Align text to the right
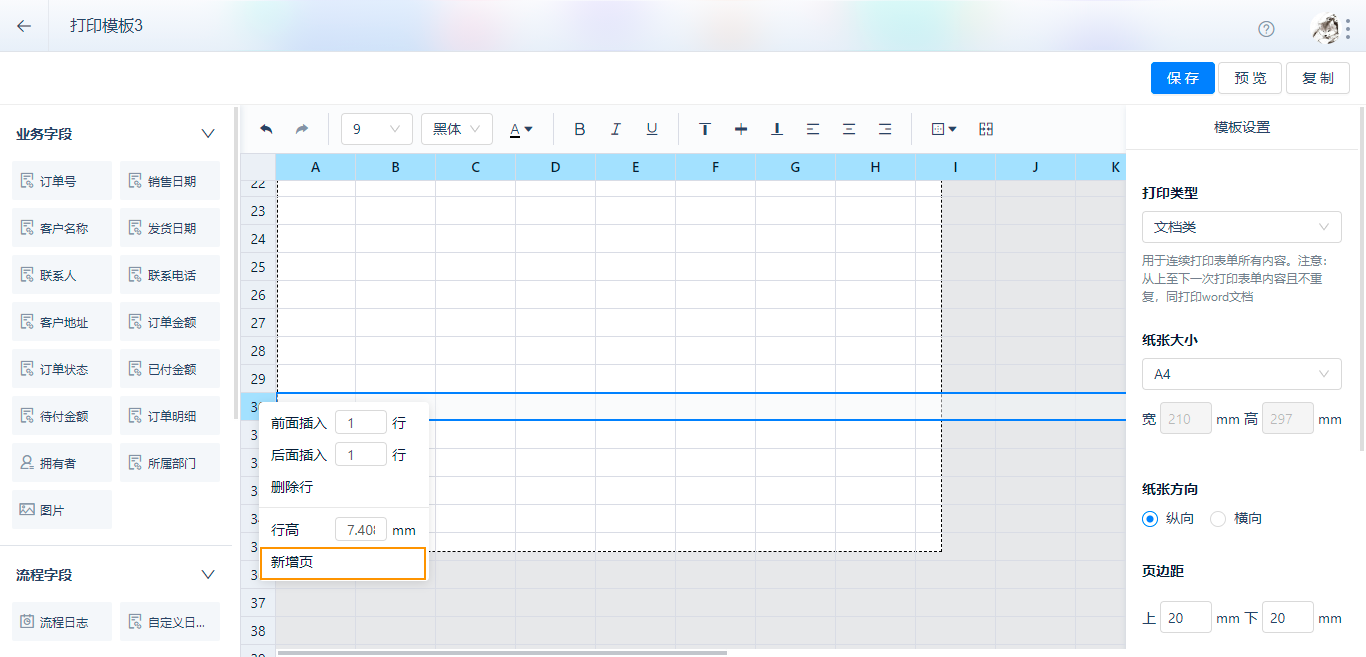 pos(885,129)
